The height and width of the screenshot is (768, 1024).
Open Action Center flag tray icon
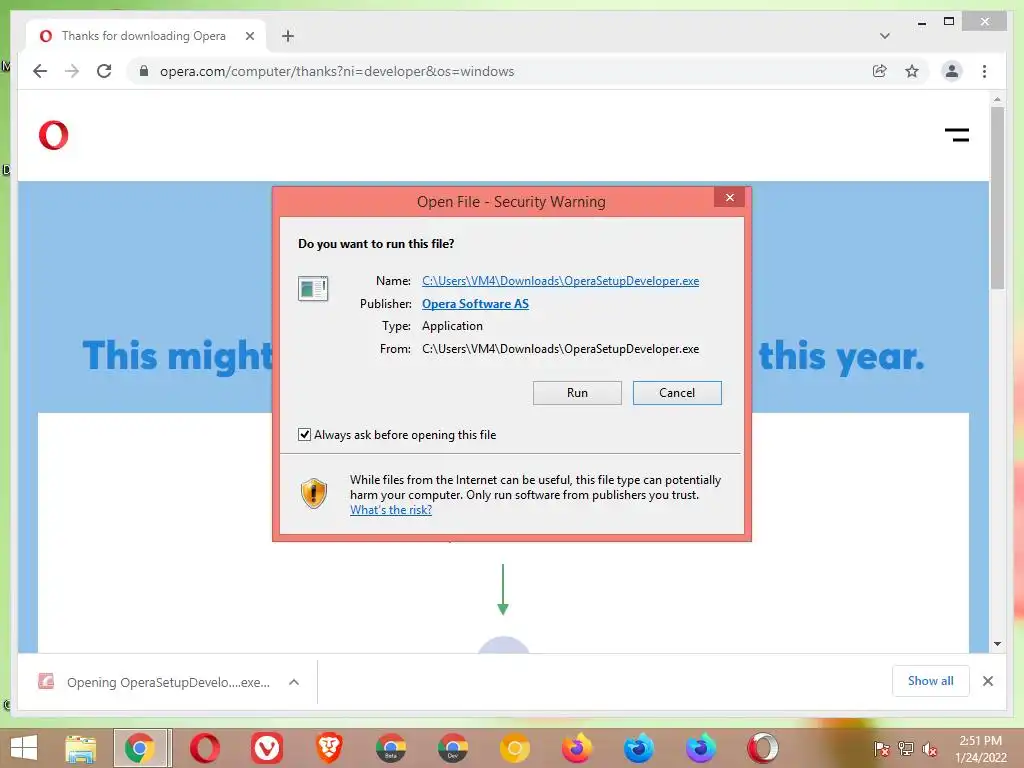882,749
